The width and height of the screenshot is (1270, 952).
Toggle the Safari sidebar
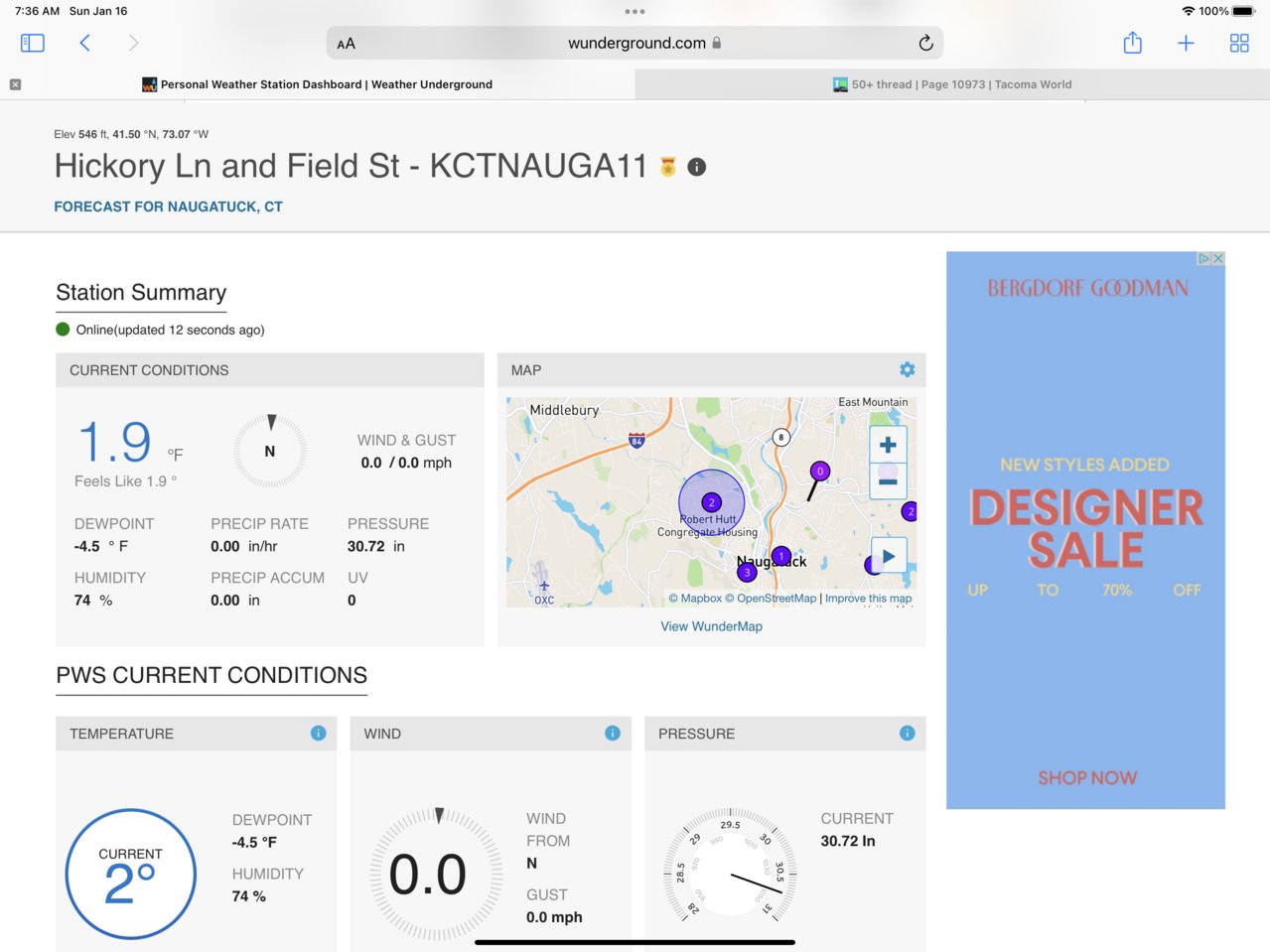point(33,43)
